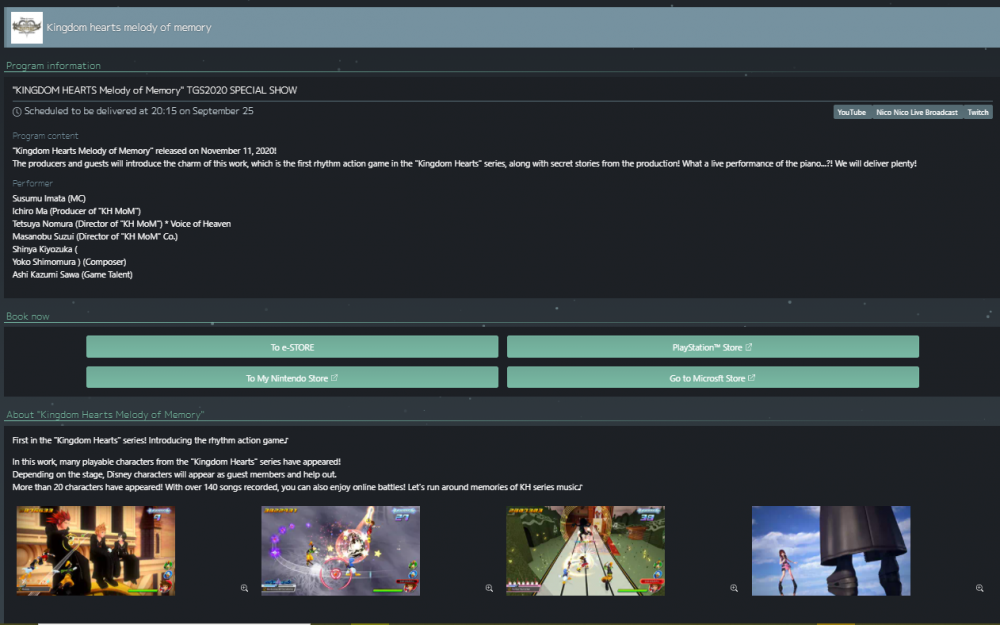Open the fourth screenshot with blue sky
Screen dimensions: 1000x625
(831, 551)
